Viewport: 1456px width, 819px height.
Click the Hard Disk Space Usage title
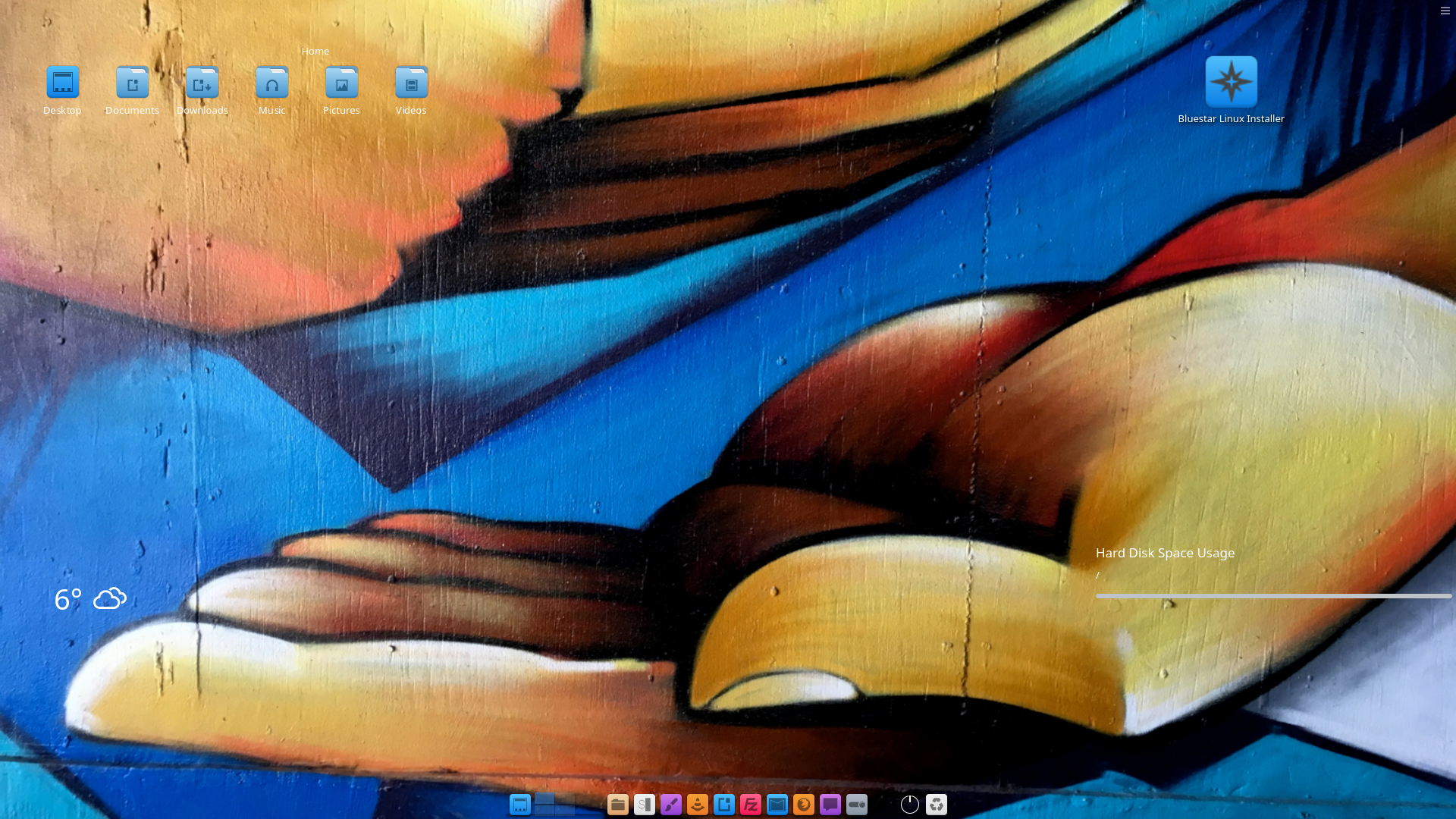point(1165,553)
